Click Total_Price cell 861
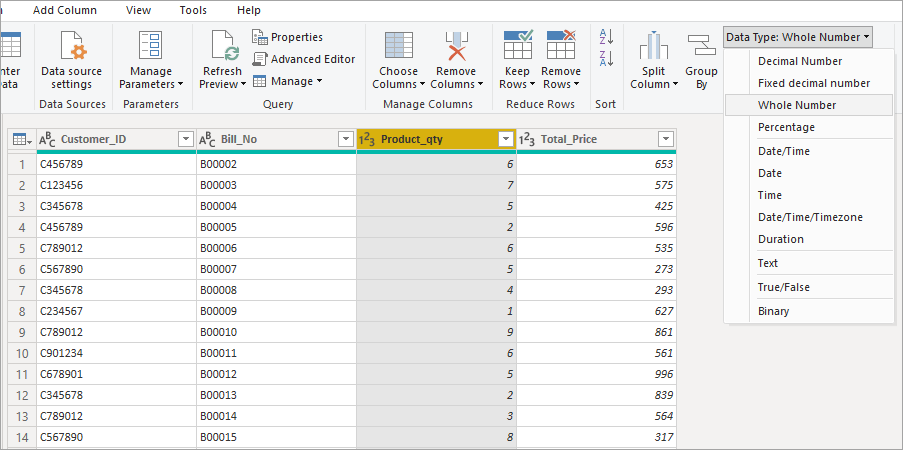The image size is (903, 450). coord(597,332)
